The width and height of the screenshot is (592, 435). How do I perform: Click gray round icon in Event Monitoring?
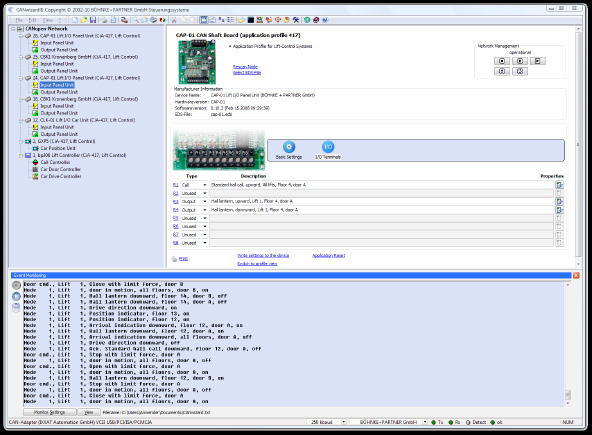click(16, 285)
